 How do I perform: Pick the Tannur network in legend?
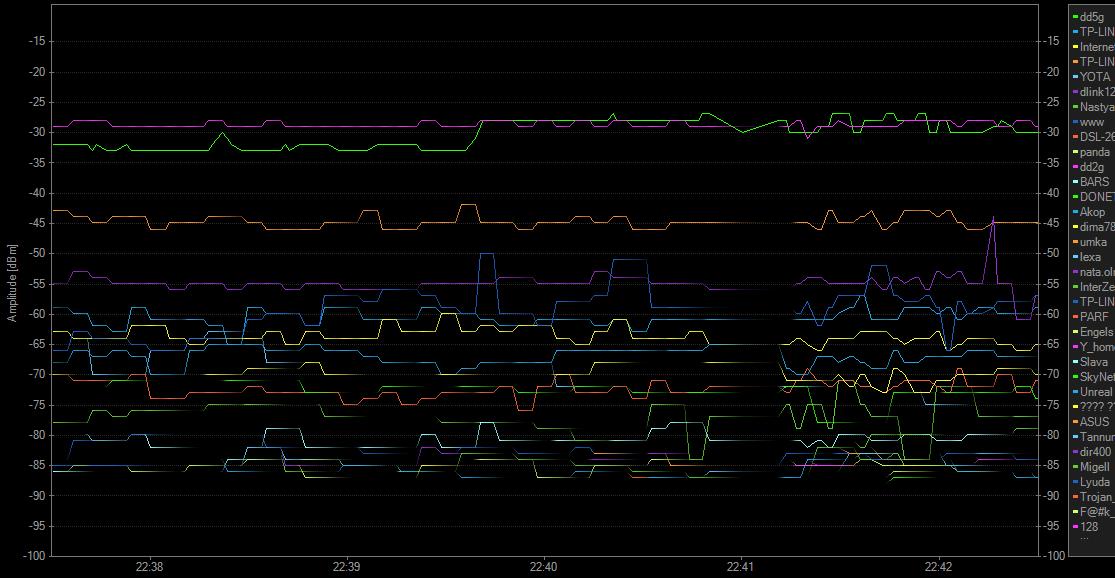[x=1094, y=437]
